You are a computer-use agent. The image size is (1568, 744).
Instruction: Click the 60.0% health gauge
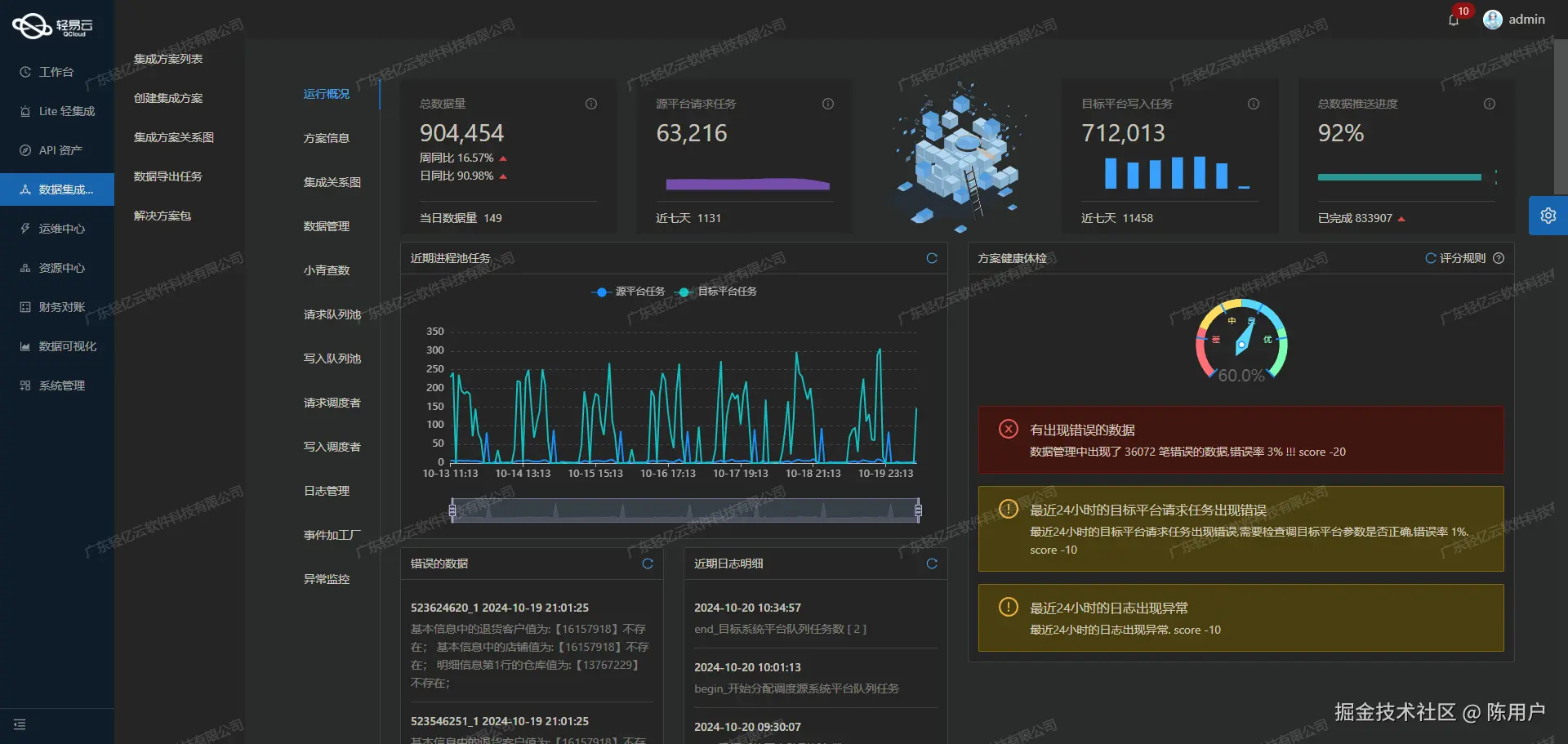point(1241,341)
